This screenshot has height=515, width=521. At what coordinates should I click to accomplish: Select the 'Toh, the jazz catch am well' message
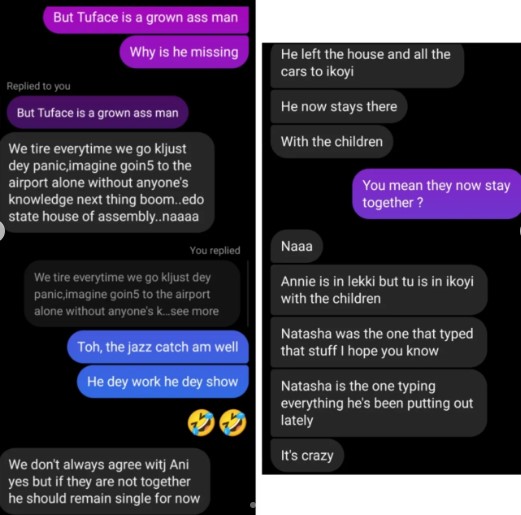click(158, 347)
